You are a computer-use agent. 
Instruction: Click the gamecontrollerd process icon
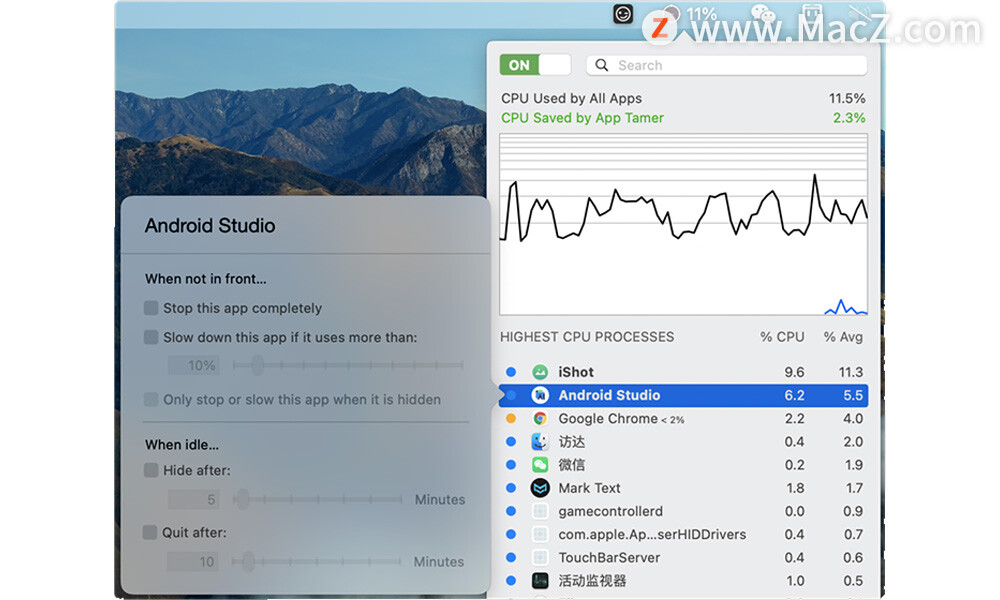pyautogui.click(x=540, y=511)
